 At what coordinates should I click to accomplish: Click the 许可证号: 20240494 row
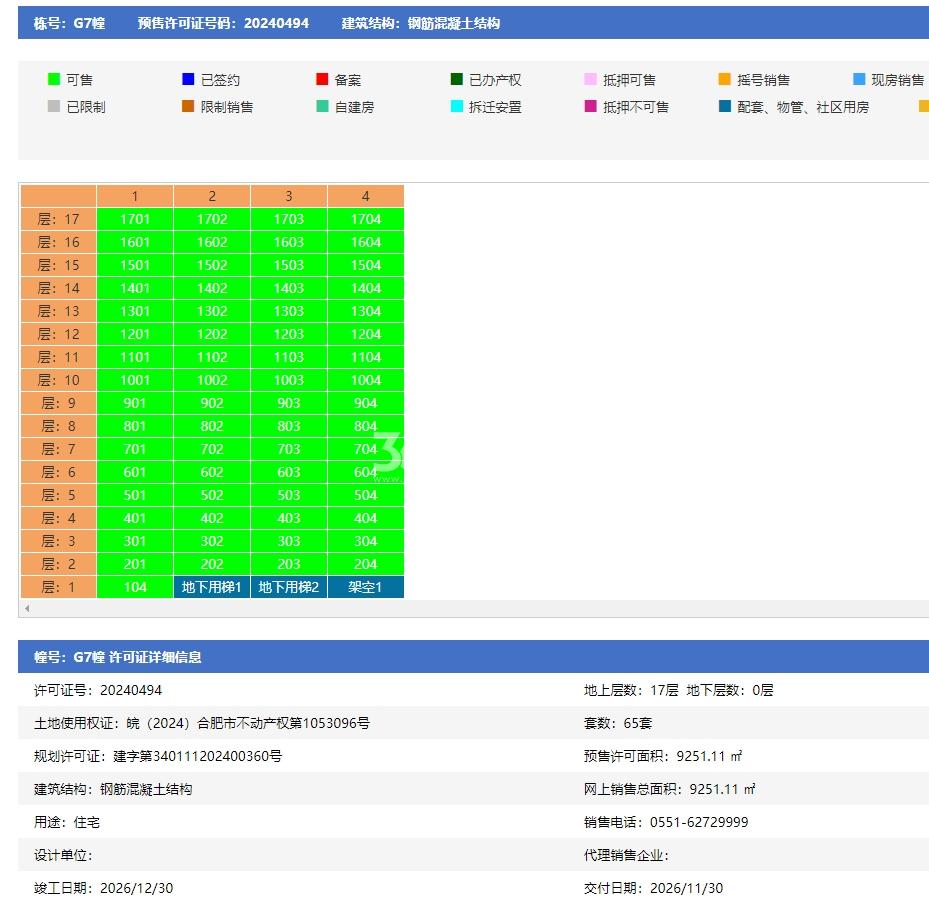[x=98, y=690]
